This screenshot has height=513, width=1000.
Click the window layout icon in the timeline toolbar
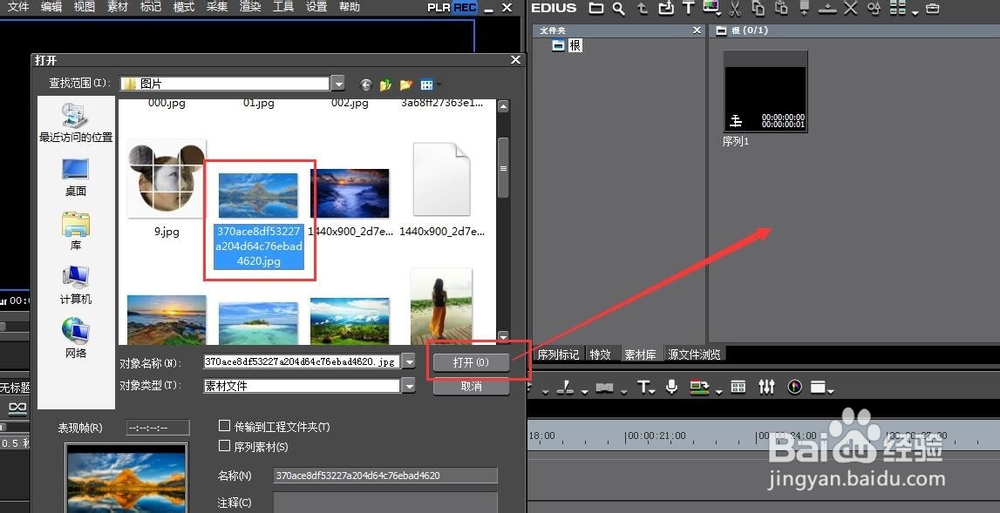pos(818,387)
